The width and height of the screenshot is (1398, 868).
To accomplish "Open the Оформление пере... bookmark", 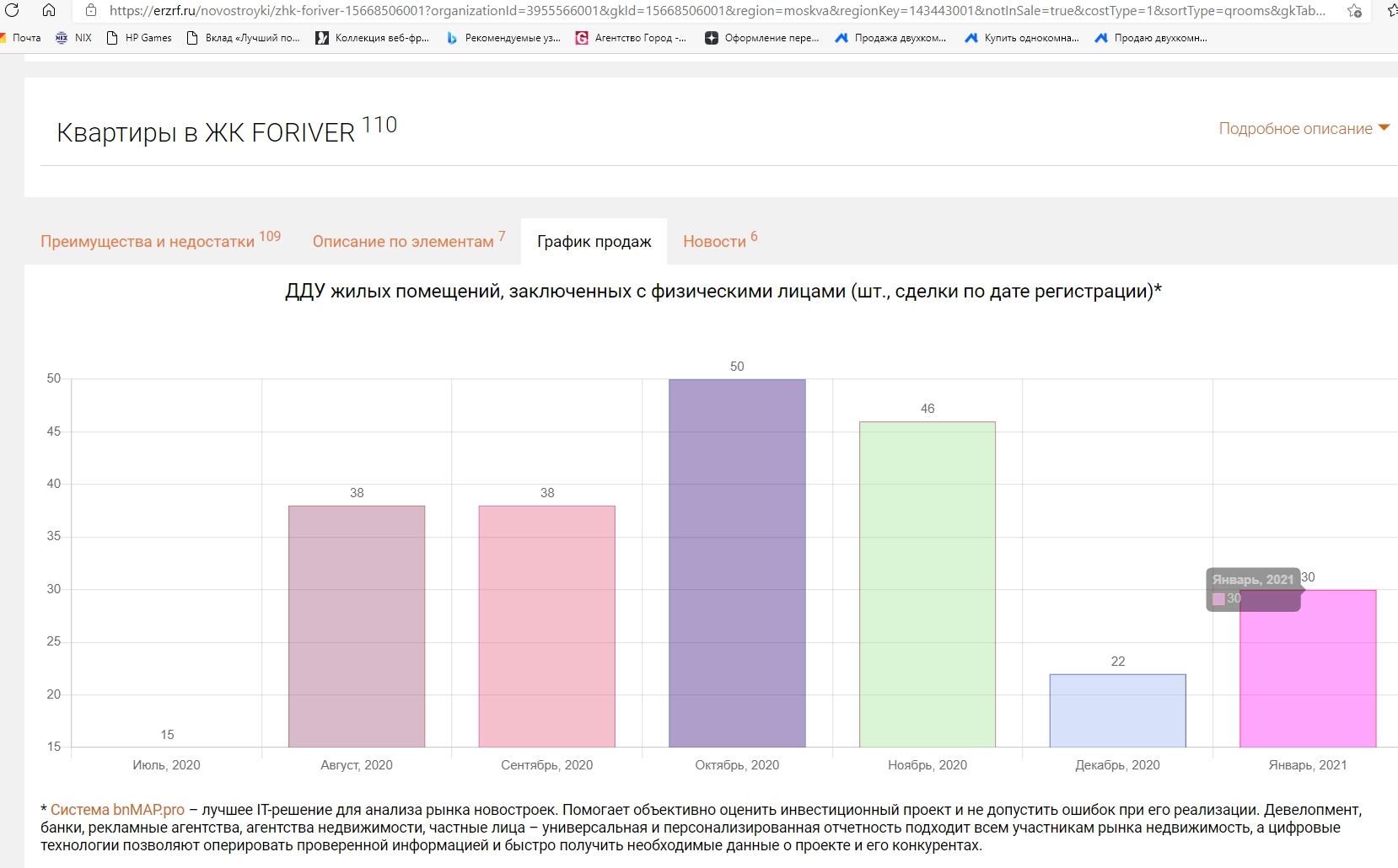I will click(761, 38).
